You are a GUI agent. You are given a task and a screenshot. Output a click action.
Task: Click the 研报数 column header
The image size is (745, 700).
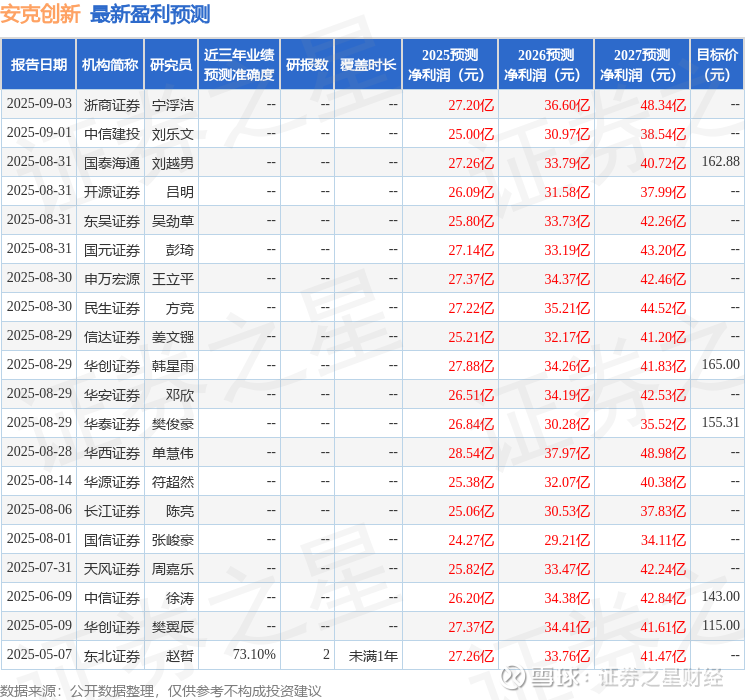coord(307,65)
